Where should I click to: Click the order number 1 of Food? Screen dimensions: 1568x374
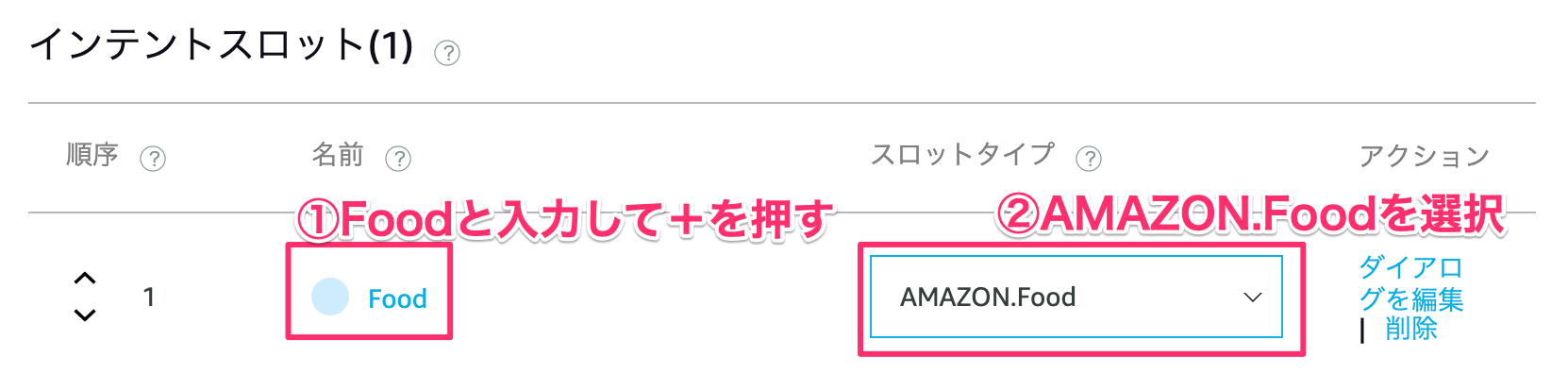coord(148,297)
